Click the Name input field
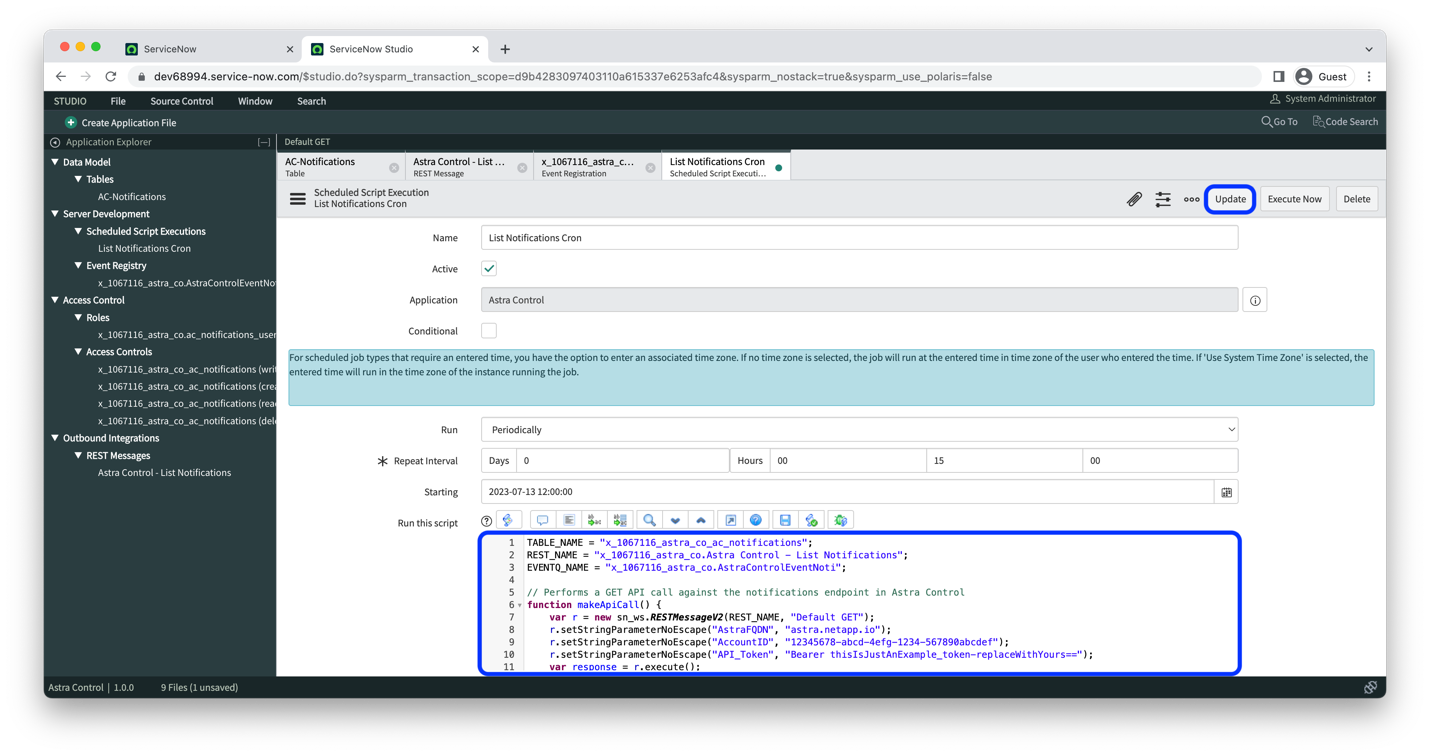1430x756 pixels. [x=859, y=238]
